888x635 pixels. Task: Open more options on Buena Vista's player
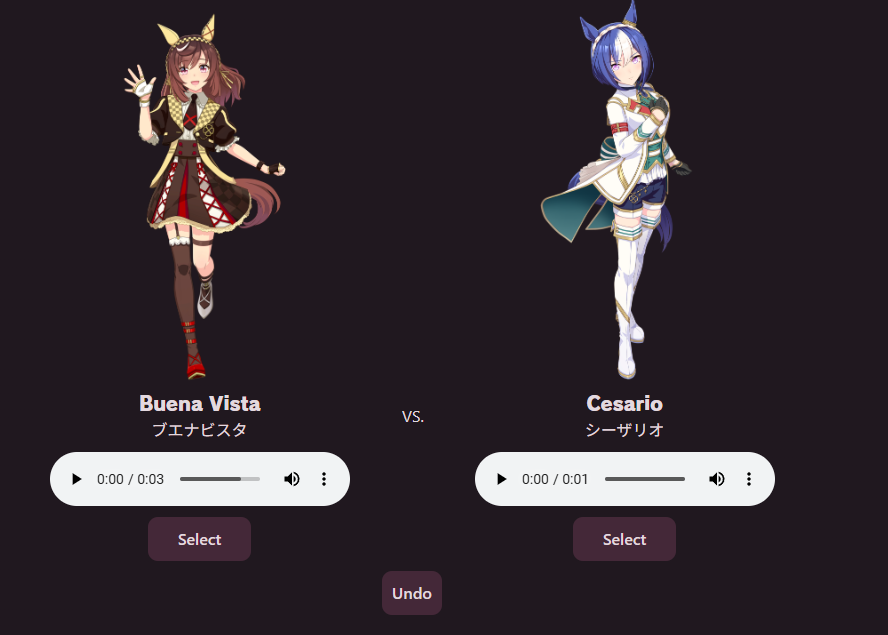324,479
